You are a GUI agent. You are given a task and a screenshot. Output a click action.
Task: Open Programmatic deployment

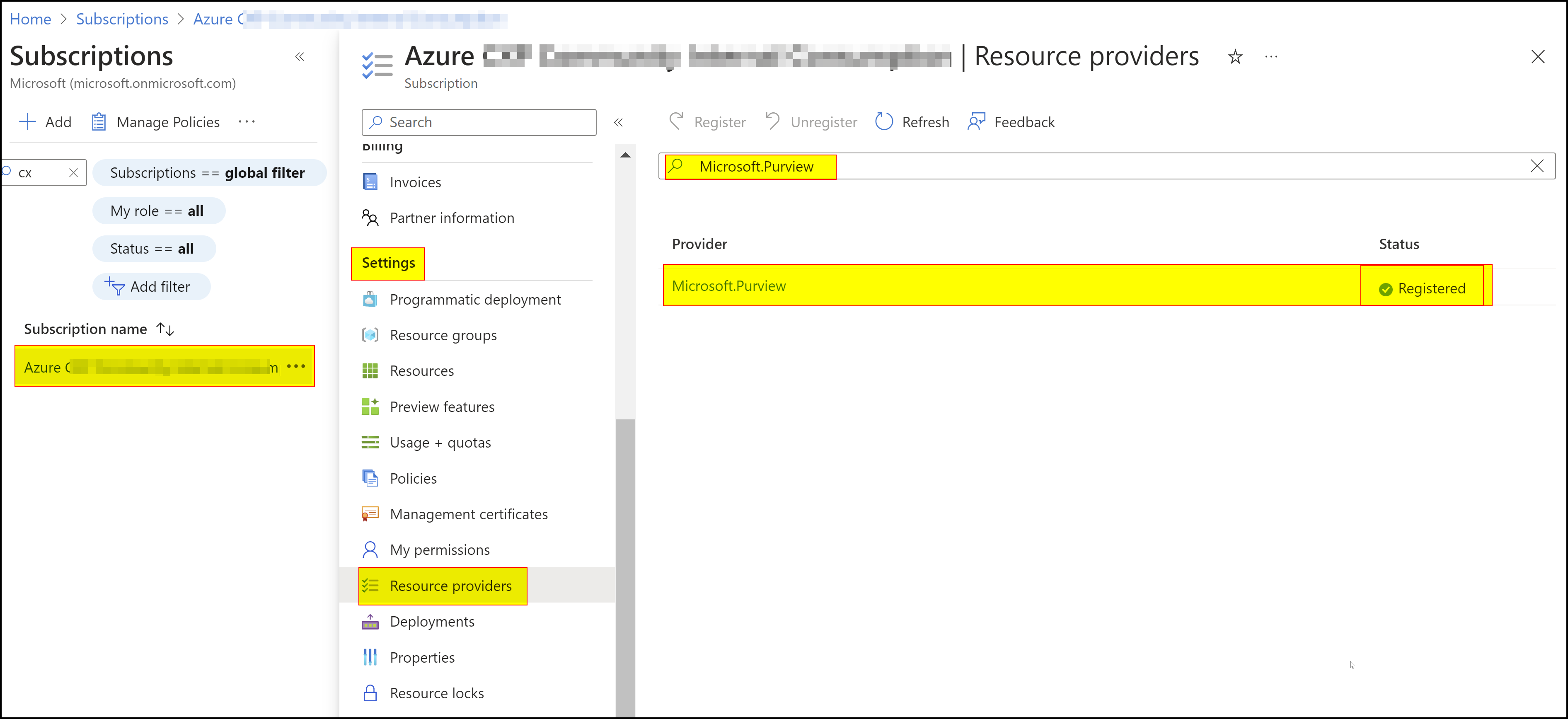click(x=475, y=300)
